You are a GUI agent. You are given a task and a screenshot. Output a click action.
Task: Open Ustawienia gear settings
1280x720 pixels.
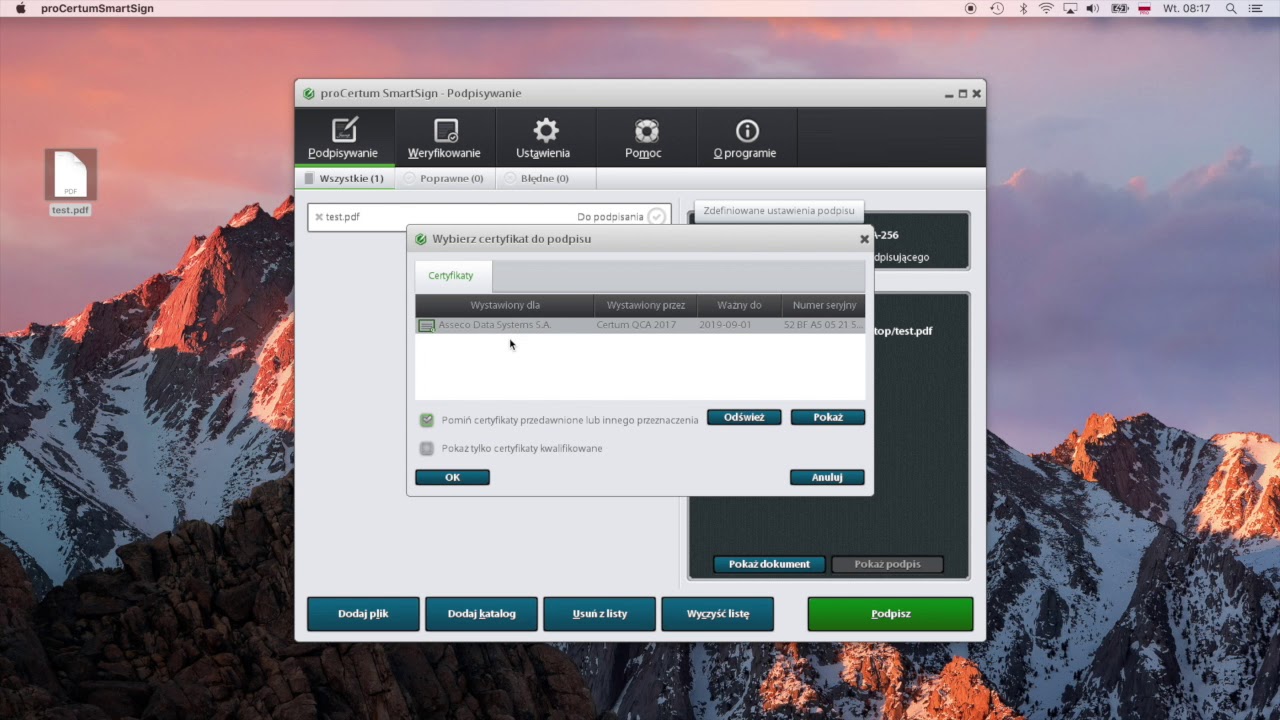544,137
